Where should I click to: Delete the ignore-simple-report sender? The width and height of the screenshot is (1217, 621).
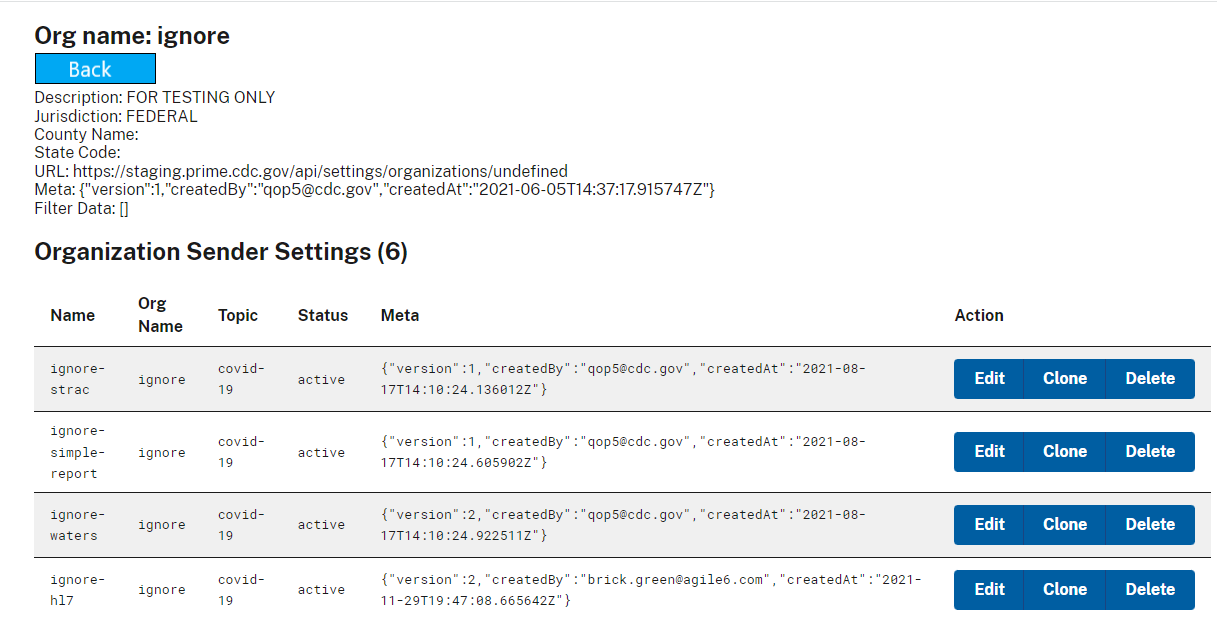[1150, 451]
